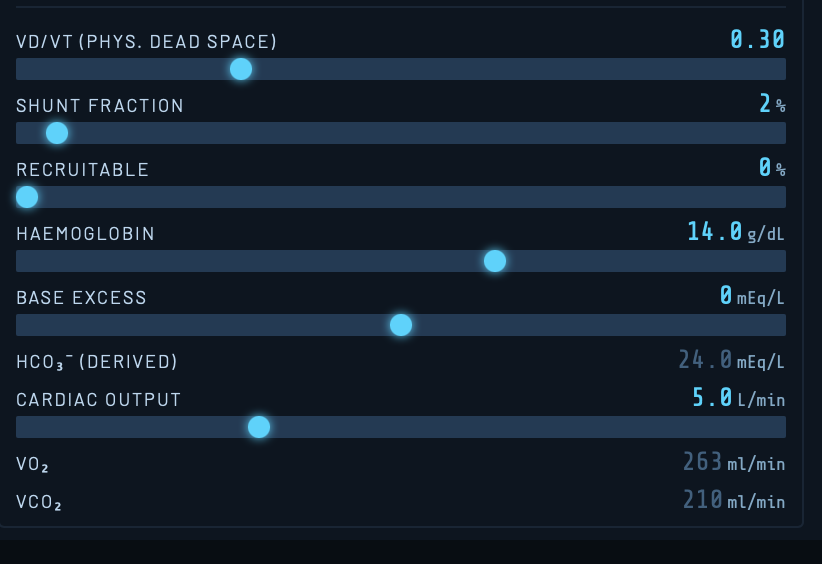
Task: Click the Shunt Fraction slider handle
Action: click(57, 133)
